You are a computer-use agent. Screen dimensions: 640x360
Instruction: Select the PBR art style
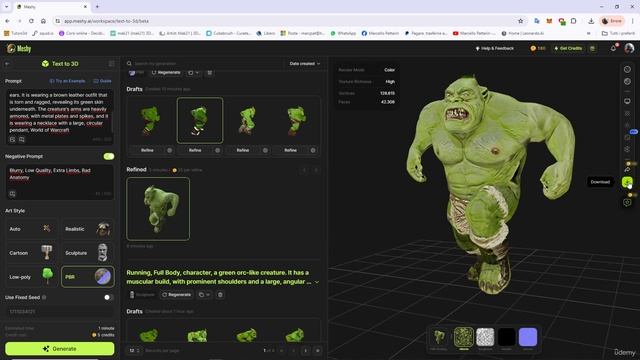tap(88, 277)
